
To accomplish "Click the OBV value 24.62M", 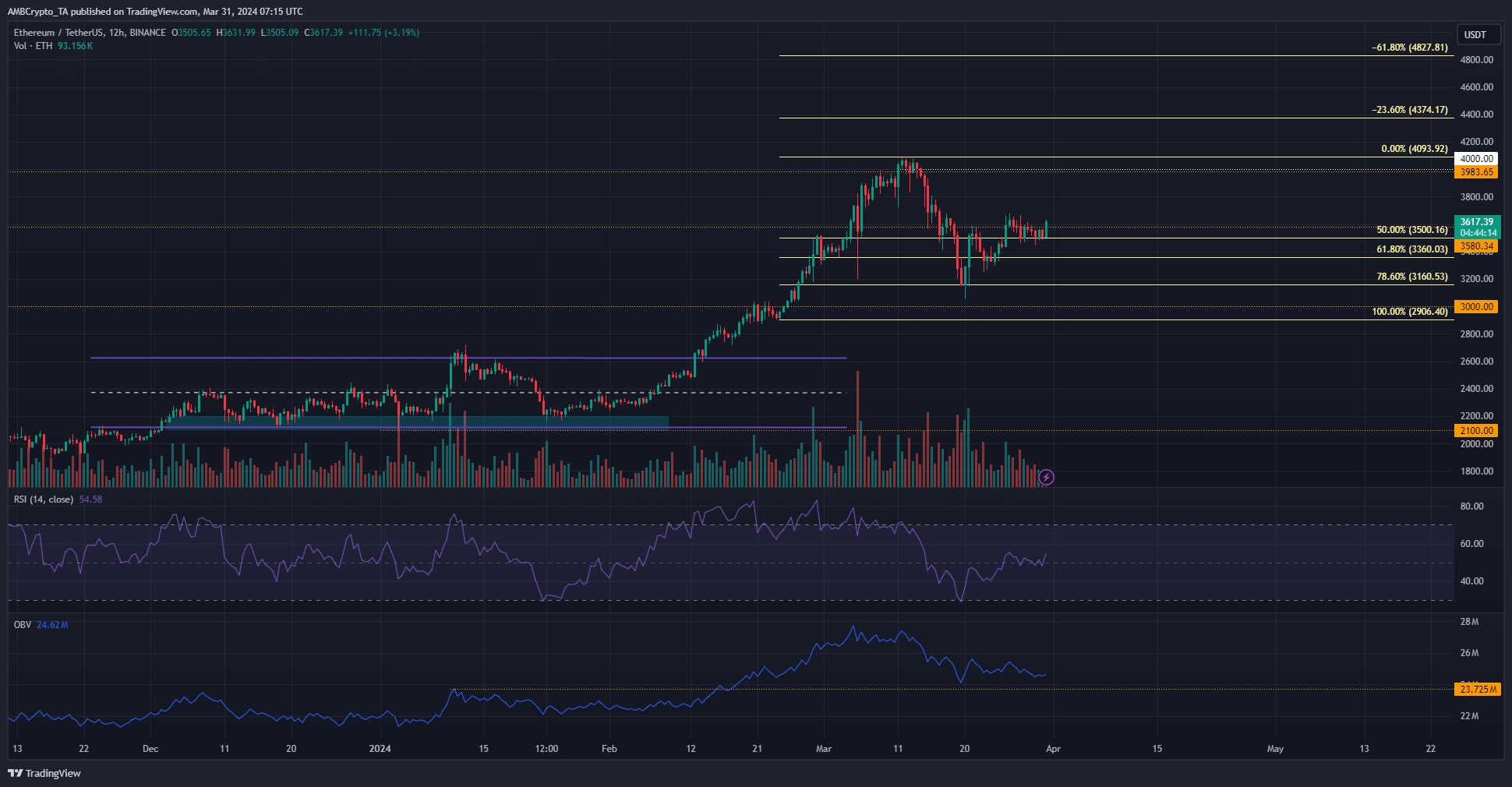I will [x=52, y=625].
